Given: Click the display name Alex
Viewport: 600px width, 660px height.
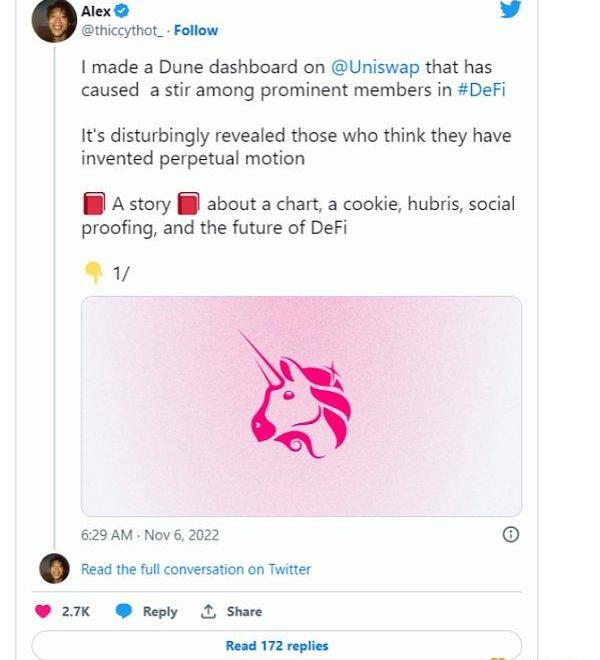Looking at the screenshot, I should tap(96, 11).
